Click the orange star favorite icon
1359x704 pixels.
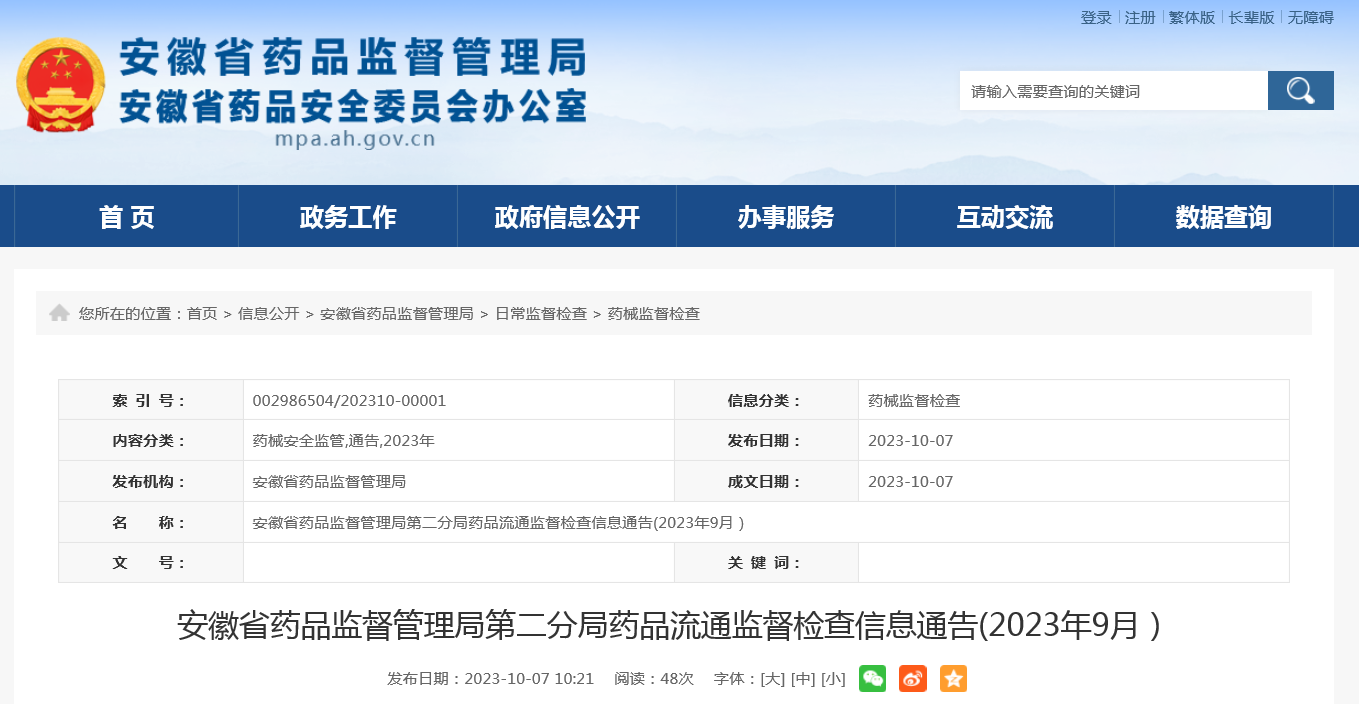953,679
